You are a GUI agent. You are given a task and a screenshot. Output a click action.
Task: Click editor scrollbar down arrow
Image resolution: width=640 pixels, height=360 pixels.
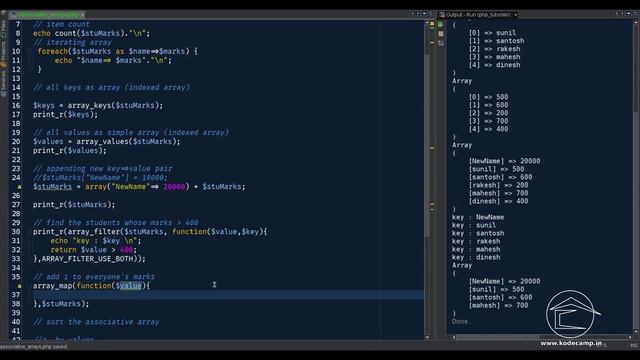click(427, 337)
